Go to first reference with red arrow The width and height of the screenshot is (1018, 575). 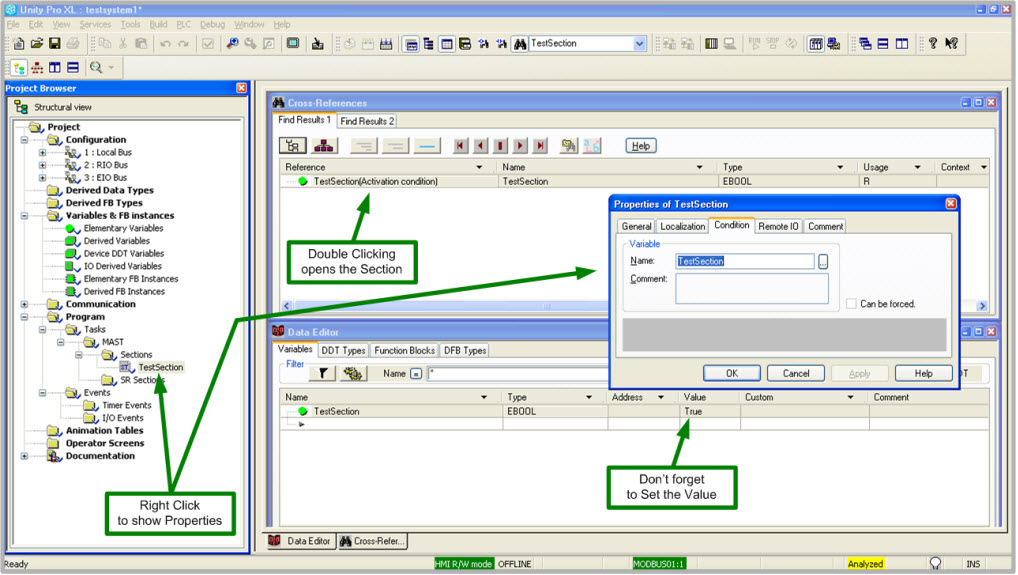[460, 146]
